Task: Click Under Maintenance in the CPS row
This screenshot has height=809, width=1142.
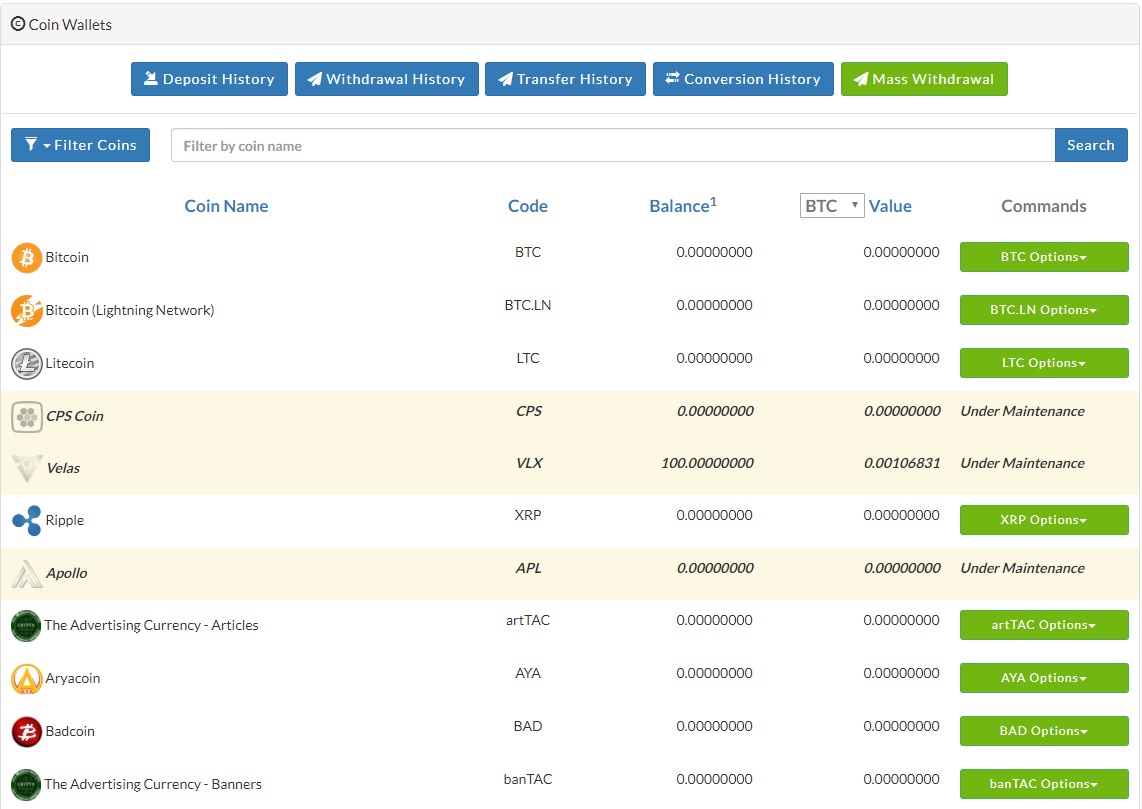Action: point(1023,411)
